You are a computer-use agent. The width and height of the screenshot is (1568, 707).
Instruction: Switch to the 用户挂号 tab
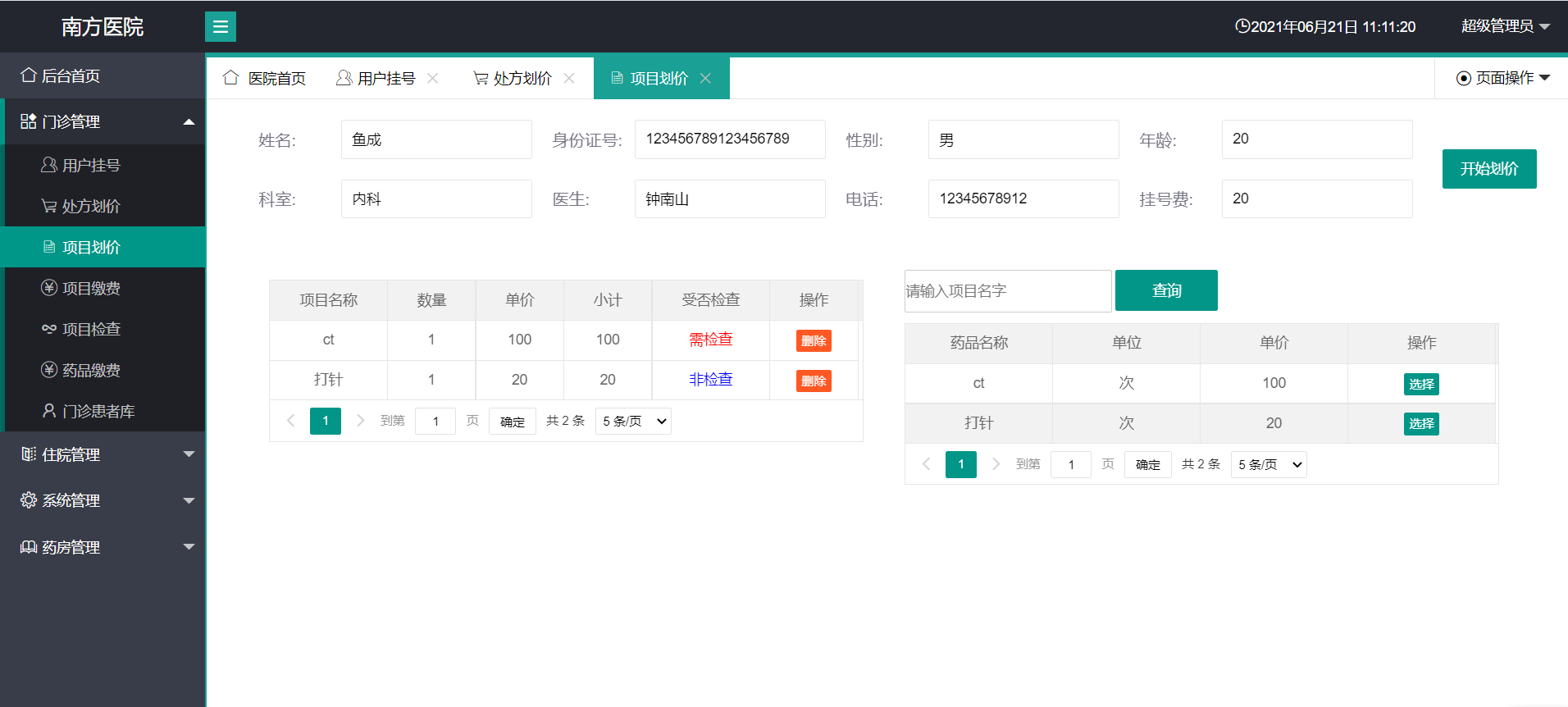pos(377,78)
